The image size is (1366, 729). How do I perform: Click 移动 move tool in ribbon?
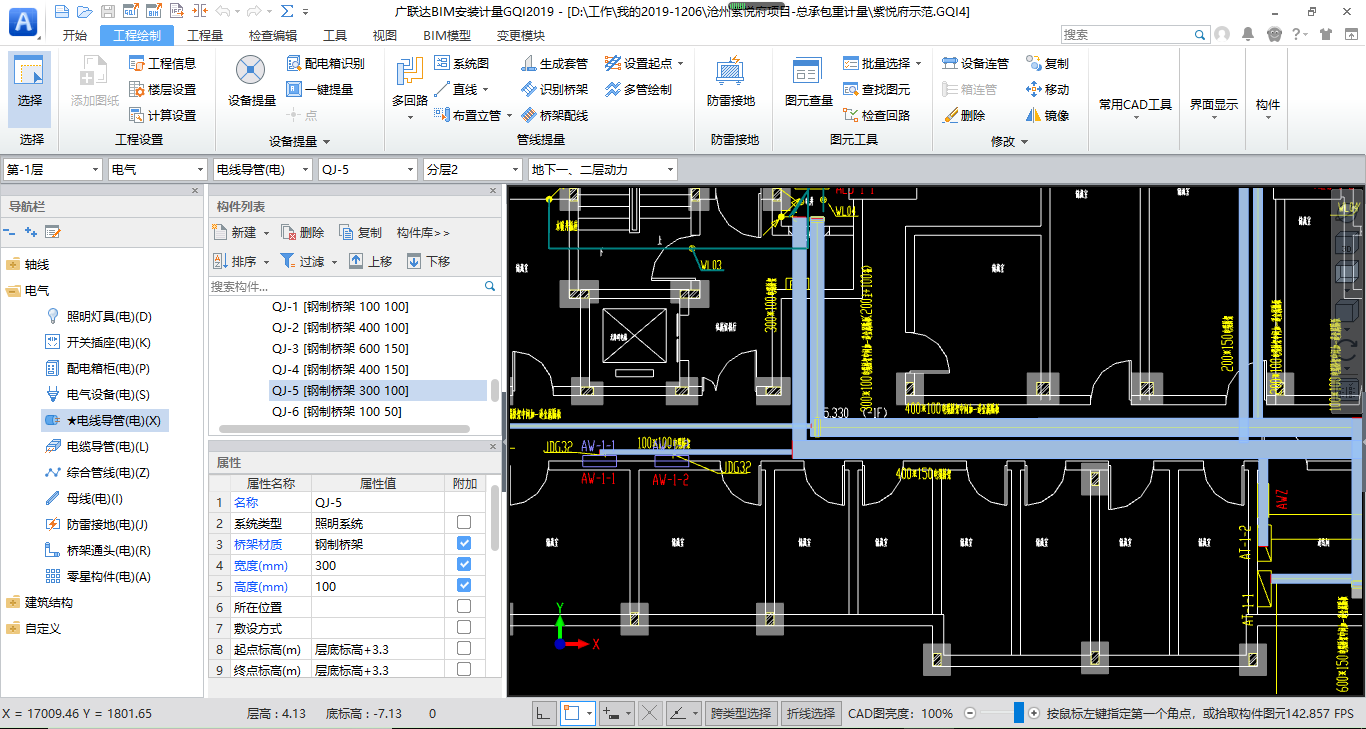(x=1048, y=89)
